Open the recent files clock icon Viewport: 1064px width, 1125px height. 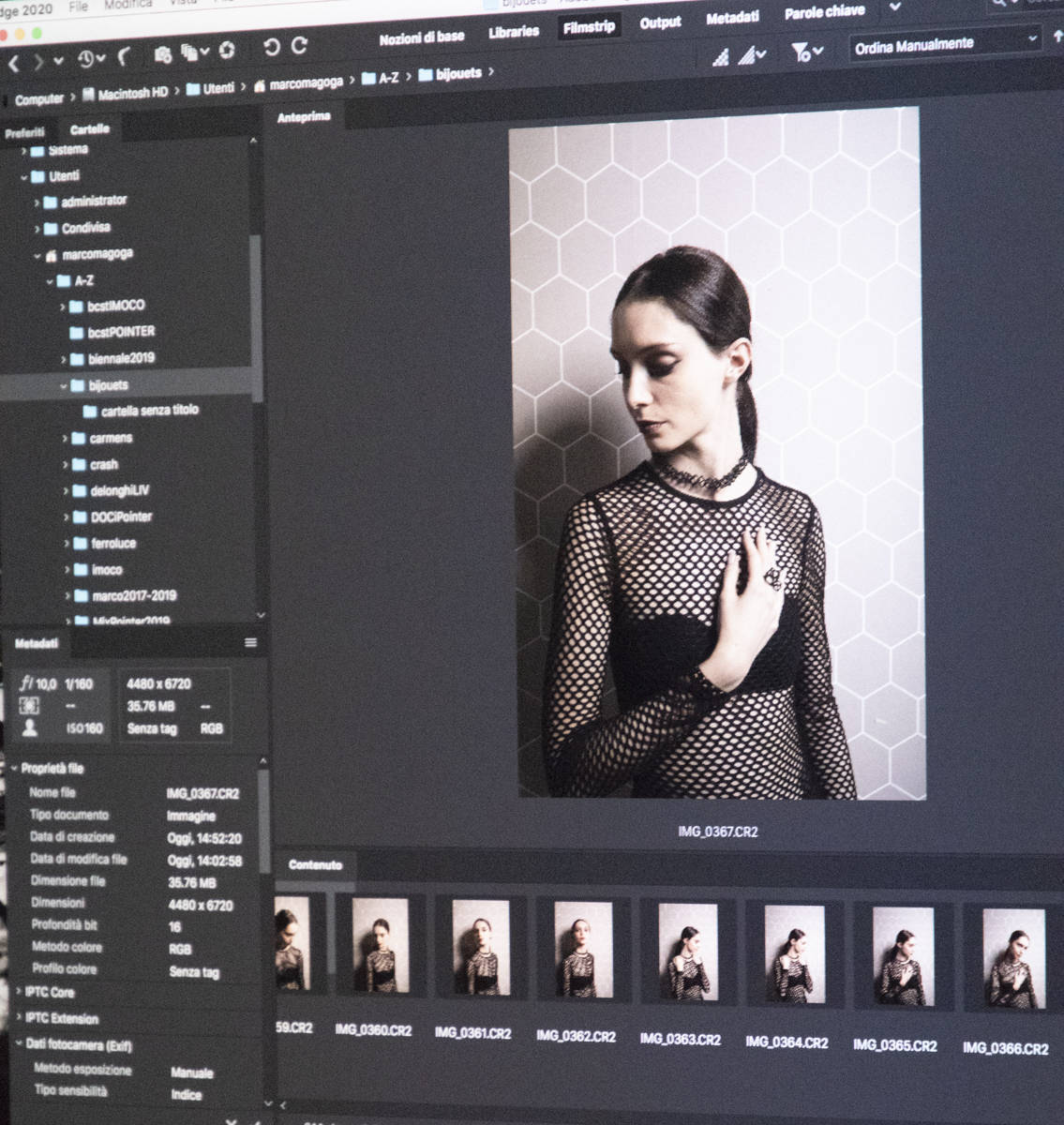tap(86, 58)
